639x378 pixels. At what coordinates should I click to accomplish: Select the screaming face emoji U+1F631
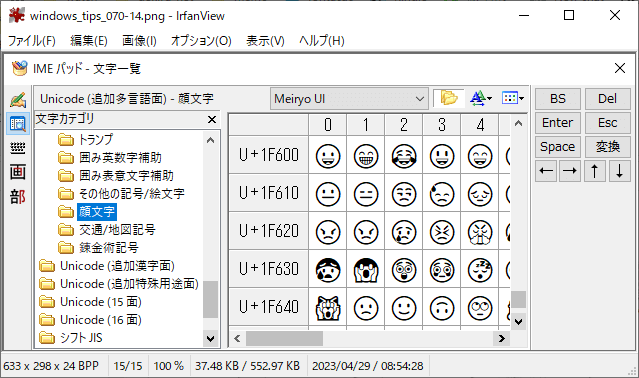click(x=366, y=270)
